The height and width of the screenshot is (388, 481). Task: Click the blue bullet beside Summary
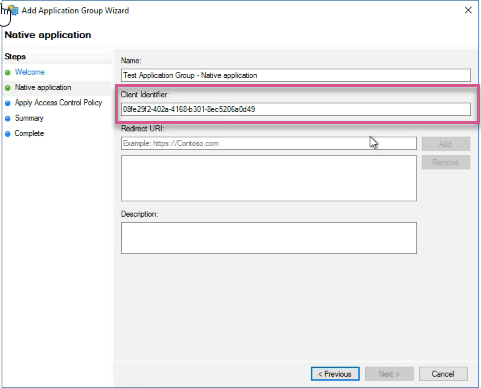tap(8, 119)
